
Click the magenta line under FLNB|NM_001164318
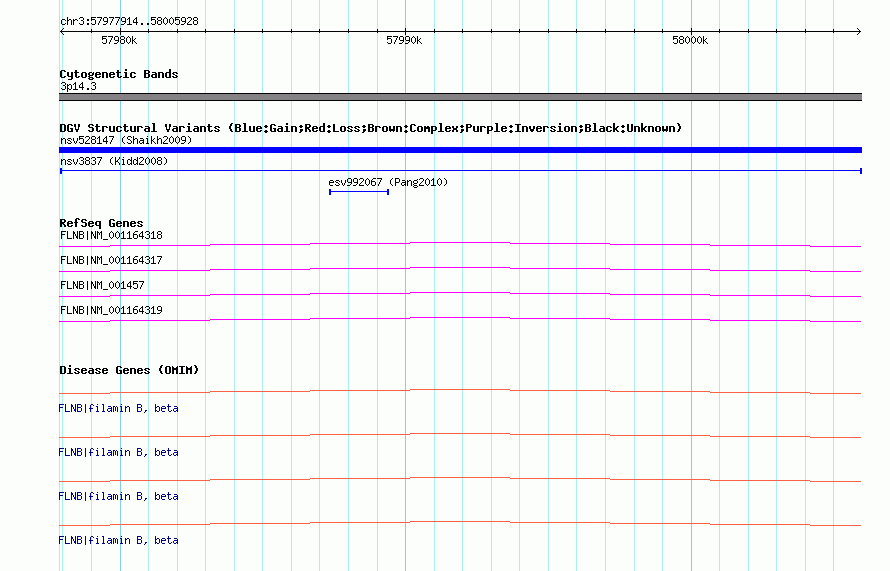coord(460,244)
